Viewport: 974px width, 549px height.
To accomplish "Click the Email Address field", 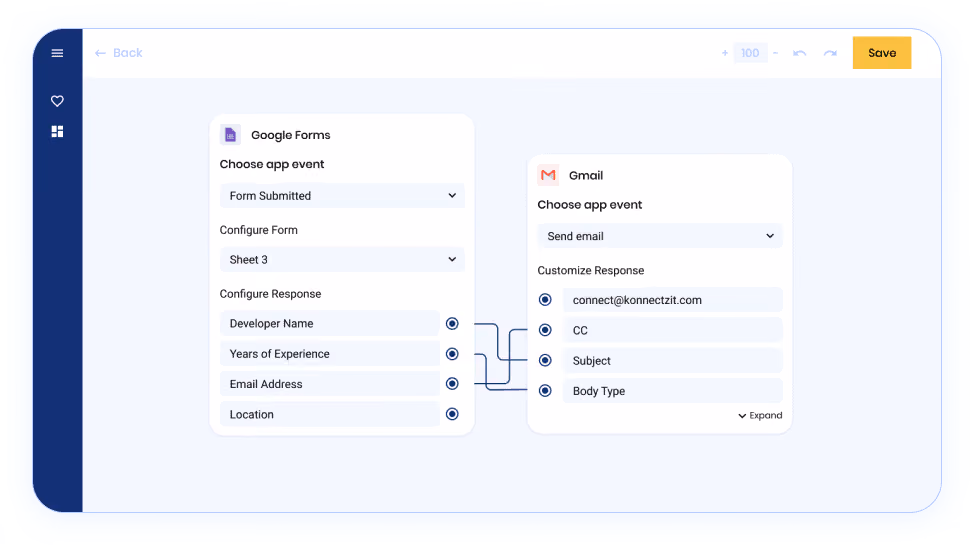I will pyautogui.click(x=330, y=384).
